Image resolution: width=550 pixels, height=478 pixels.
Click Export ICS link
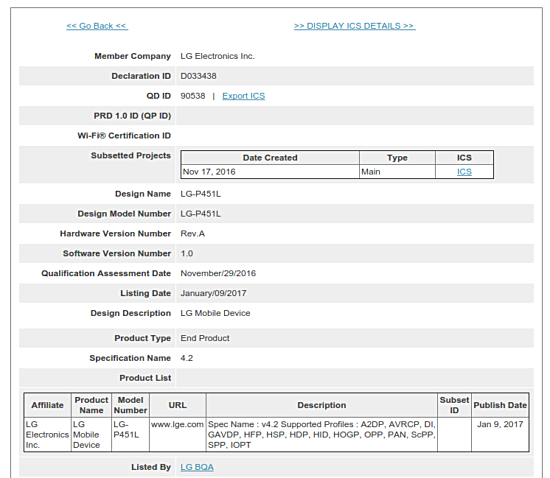(243, 96)
